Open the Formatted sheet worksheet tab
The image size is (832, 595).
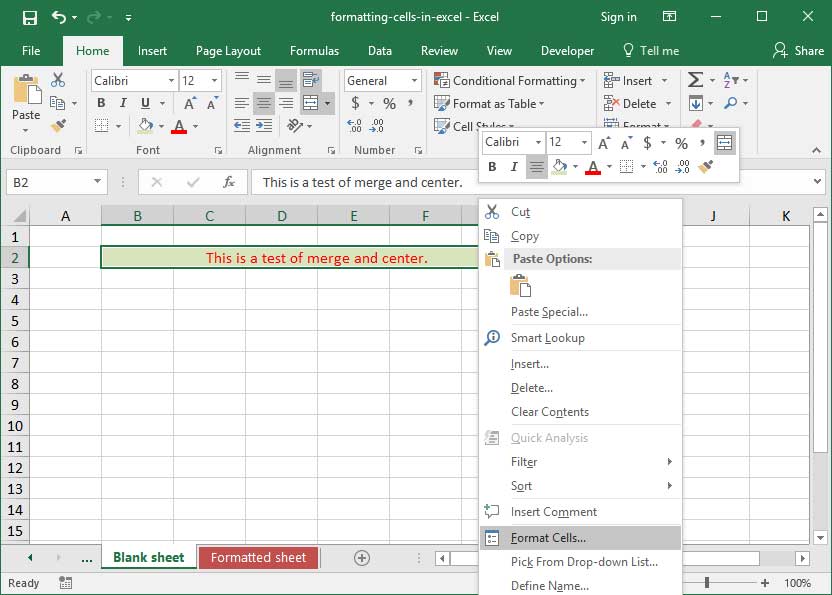click(258, 557)
